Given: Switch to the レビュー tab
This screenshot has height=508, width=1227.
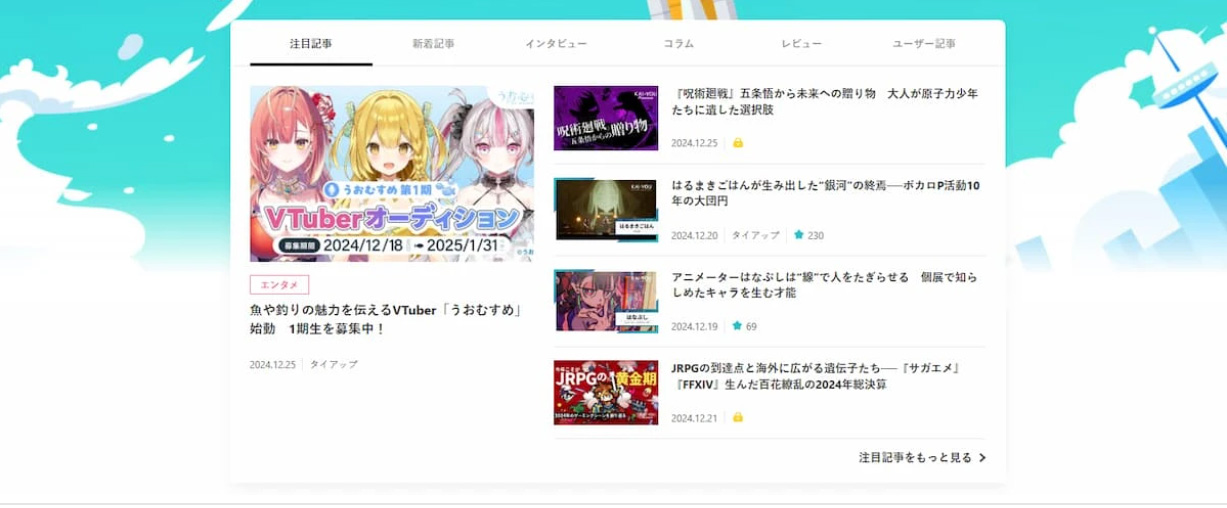Looking at the screenshot, I should pos(801,44).
